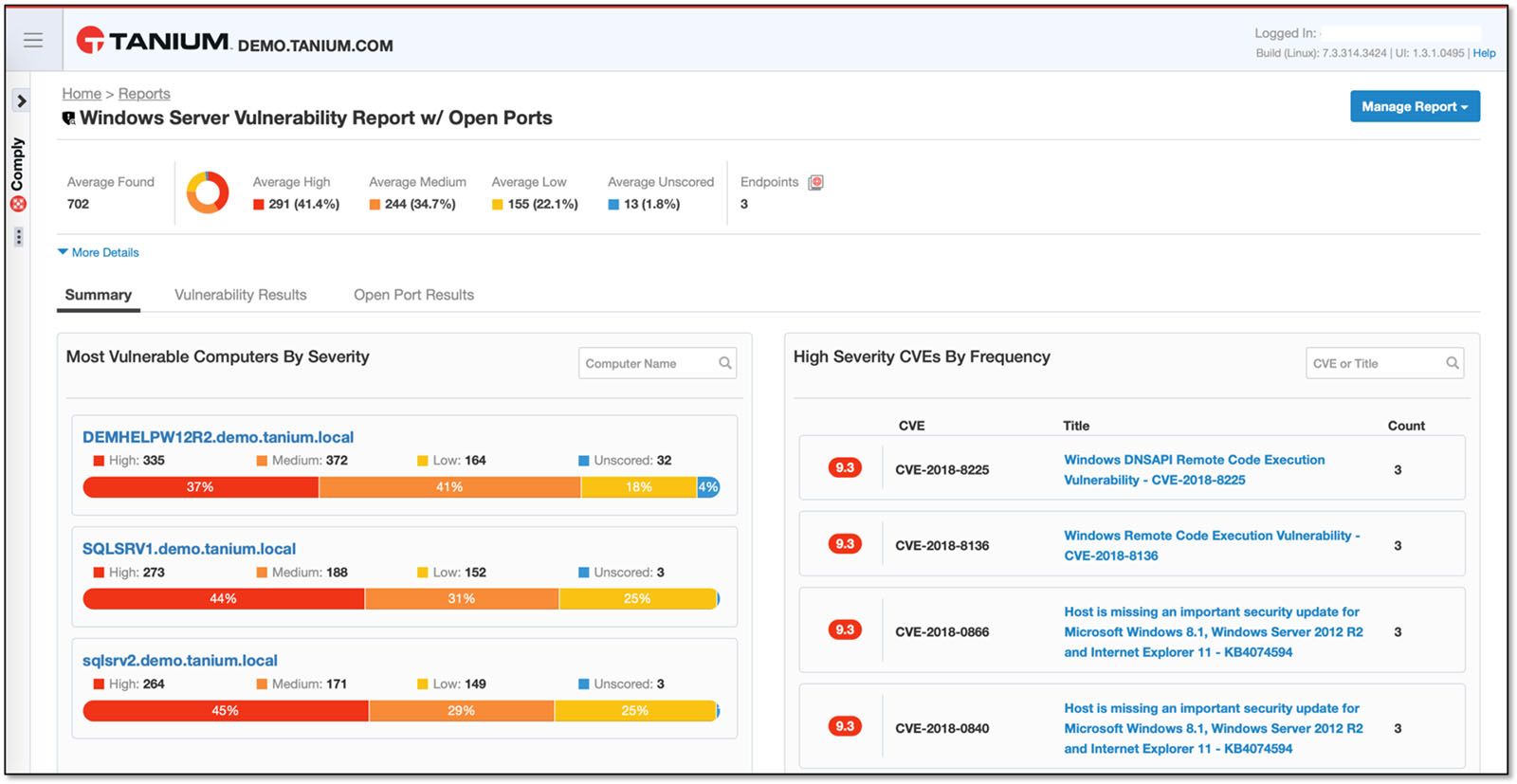
Task: Open the hamburger main menu
Action: click(x=33, y=40)
